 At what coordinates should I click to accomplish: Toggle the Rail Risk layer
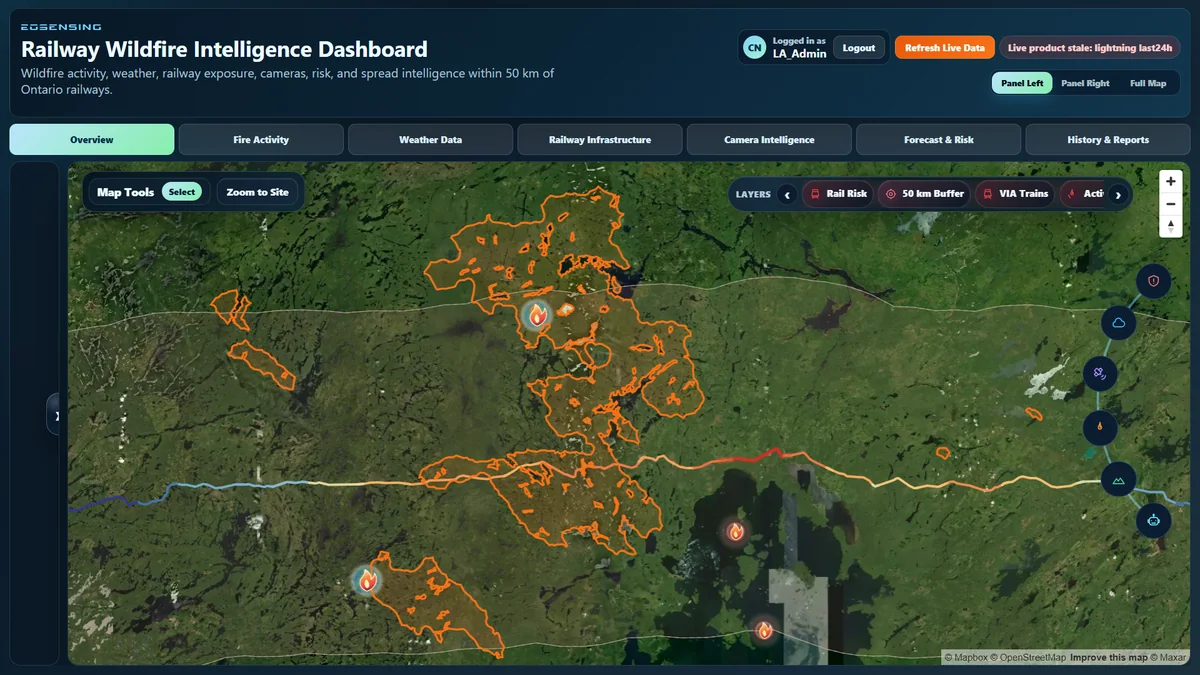838,194
